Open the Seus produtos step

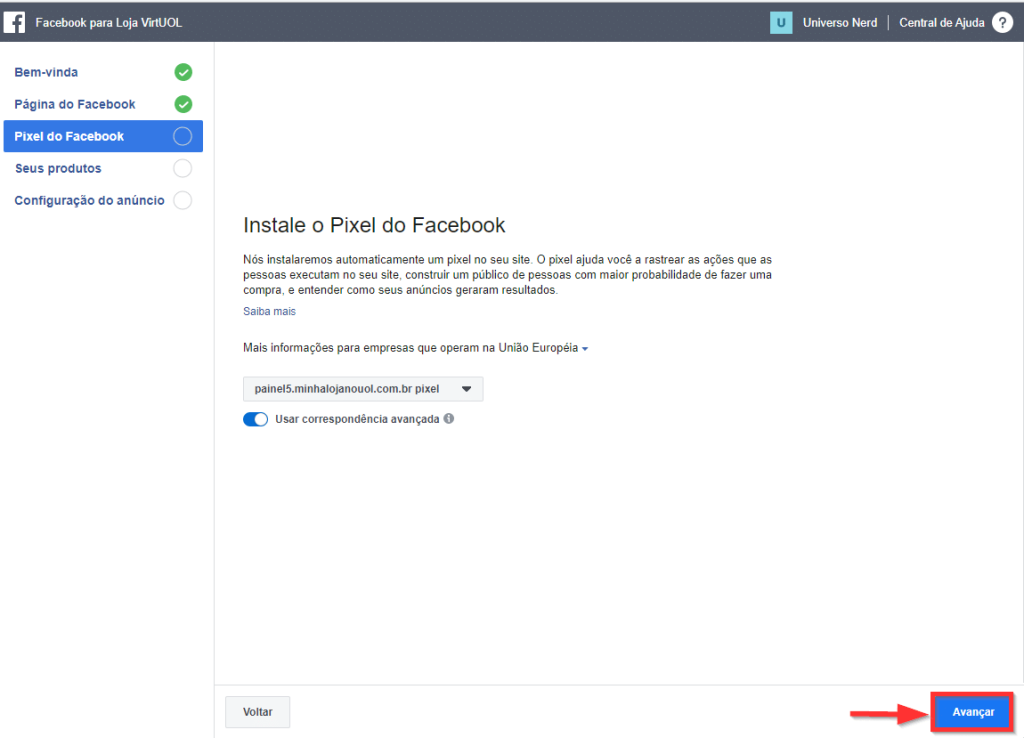[58, 168]
